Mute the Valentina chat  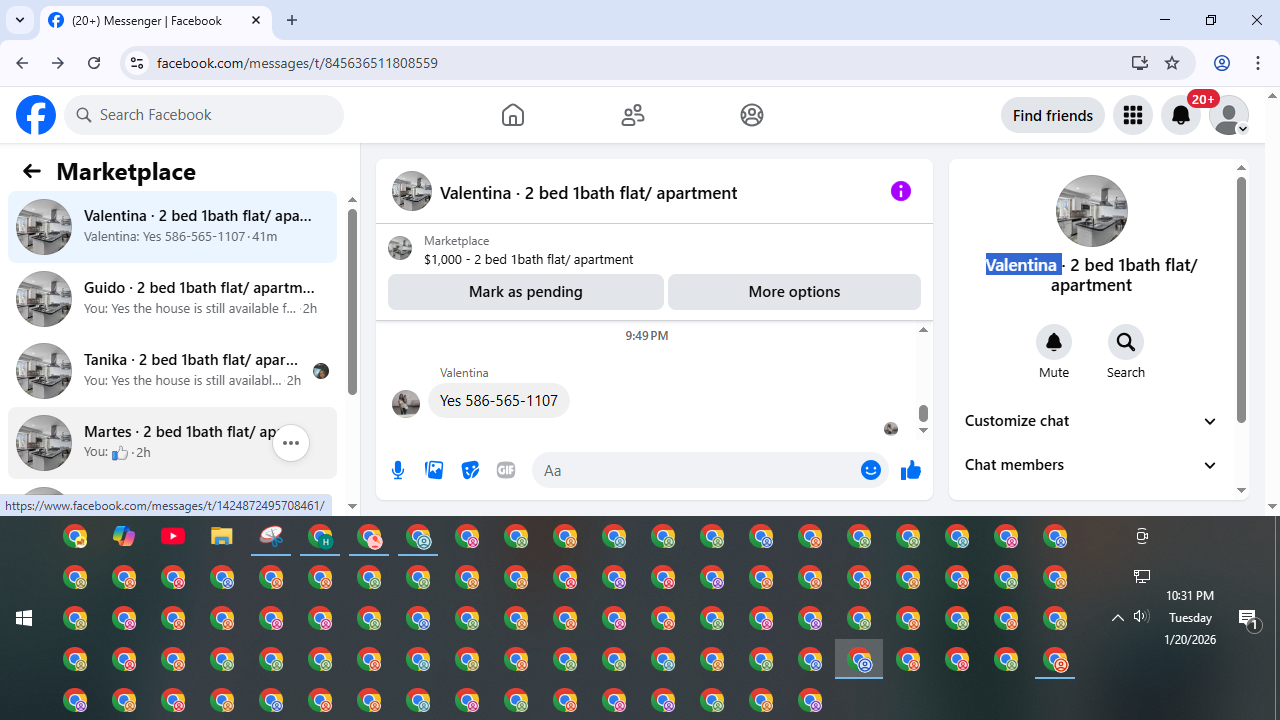tap(1054, 342)
